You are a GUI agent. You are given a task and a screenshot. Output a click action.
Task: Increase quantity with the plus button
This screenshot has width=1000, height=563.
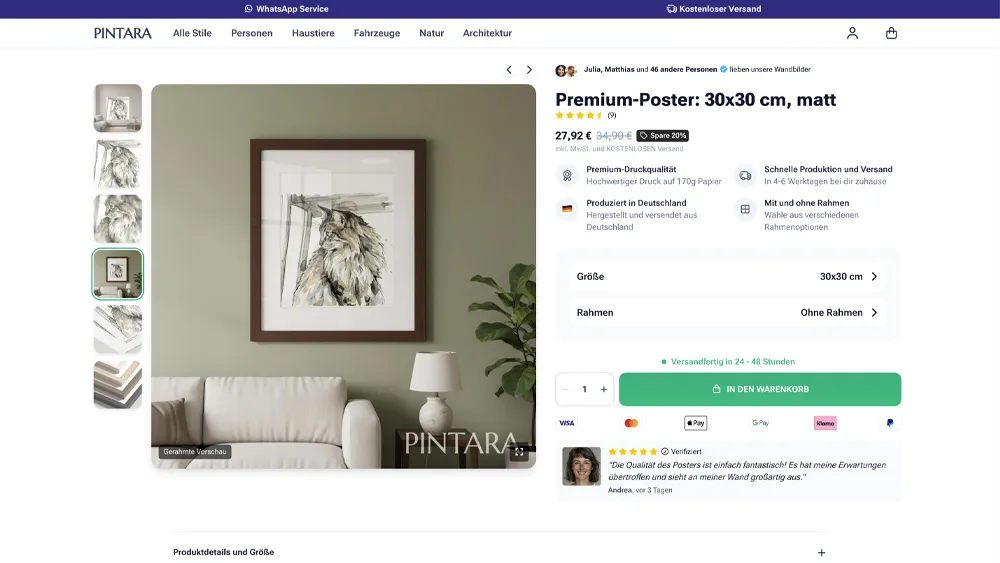coord(603,389)
